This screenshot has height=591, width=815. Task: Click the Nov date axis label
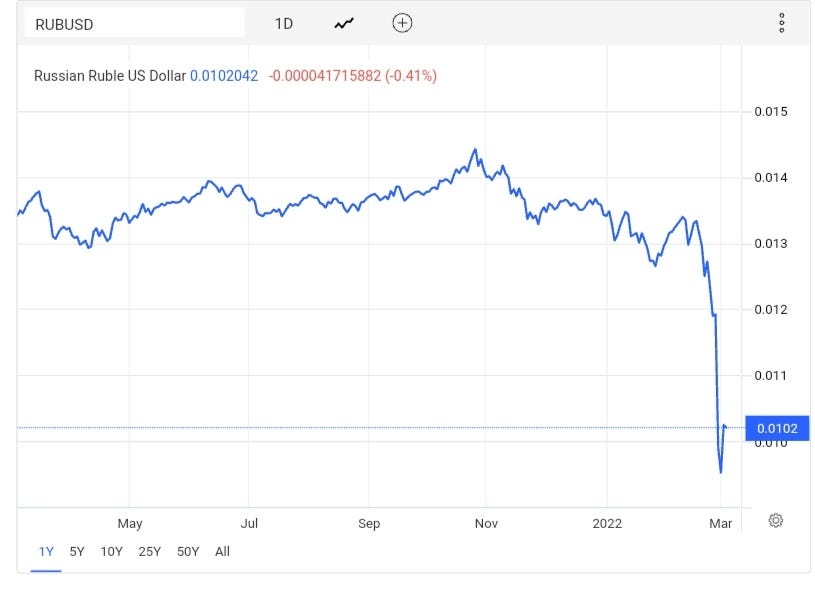486,523
